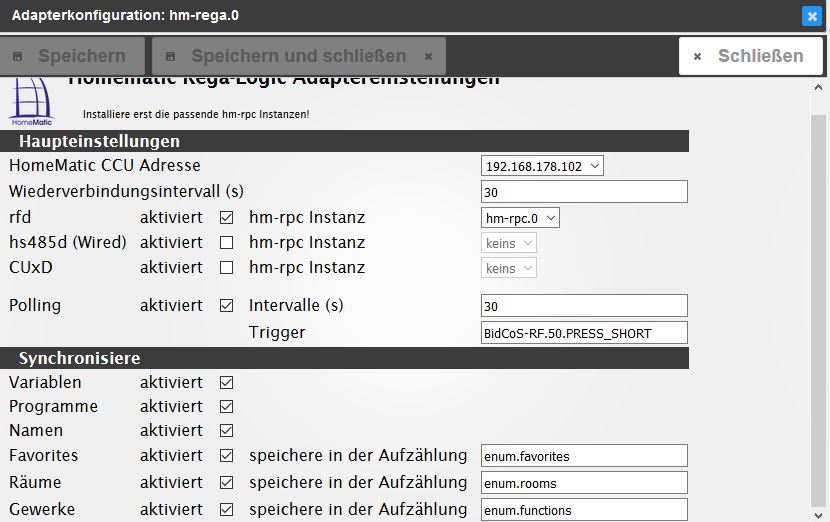Open the rfd hm-rpc Instanz dropdown

coord(520,218)
